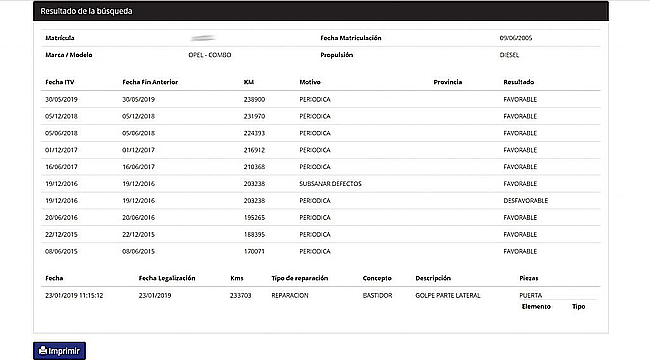Click the Motivo column header

(x=310, y=82)
